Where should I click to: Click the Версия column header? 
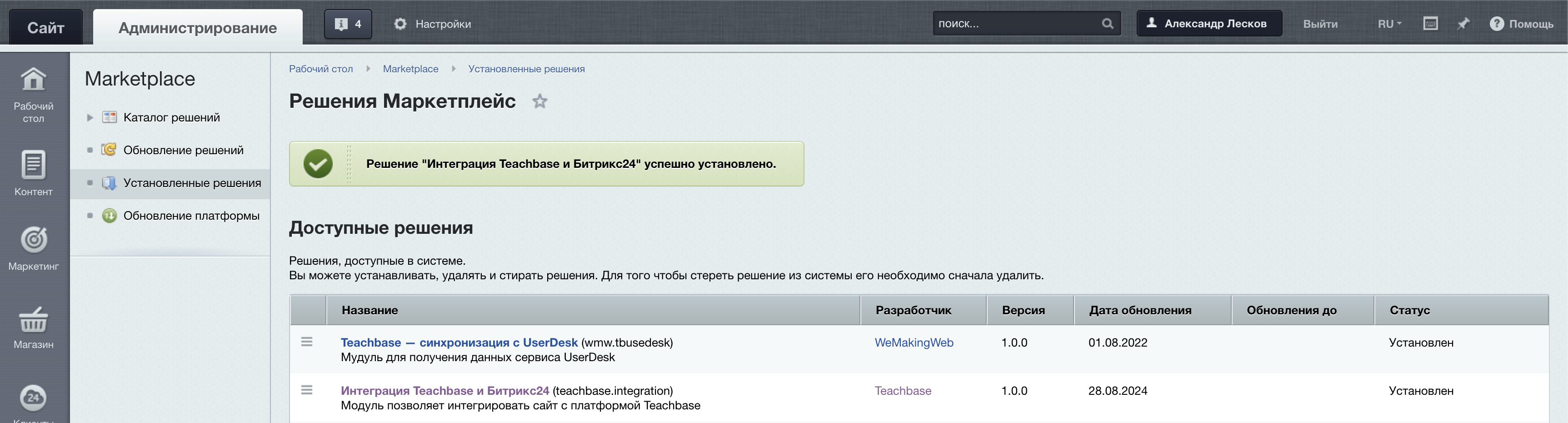pyautogui.click(x=1030, y=310)
